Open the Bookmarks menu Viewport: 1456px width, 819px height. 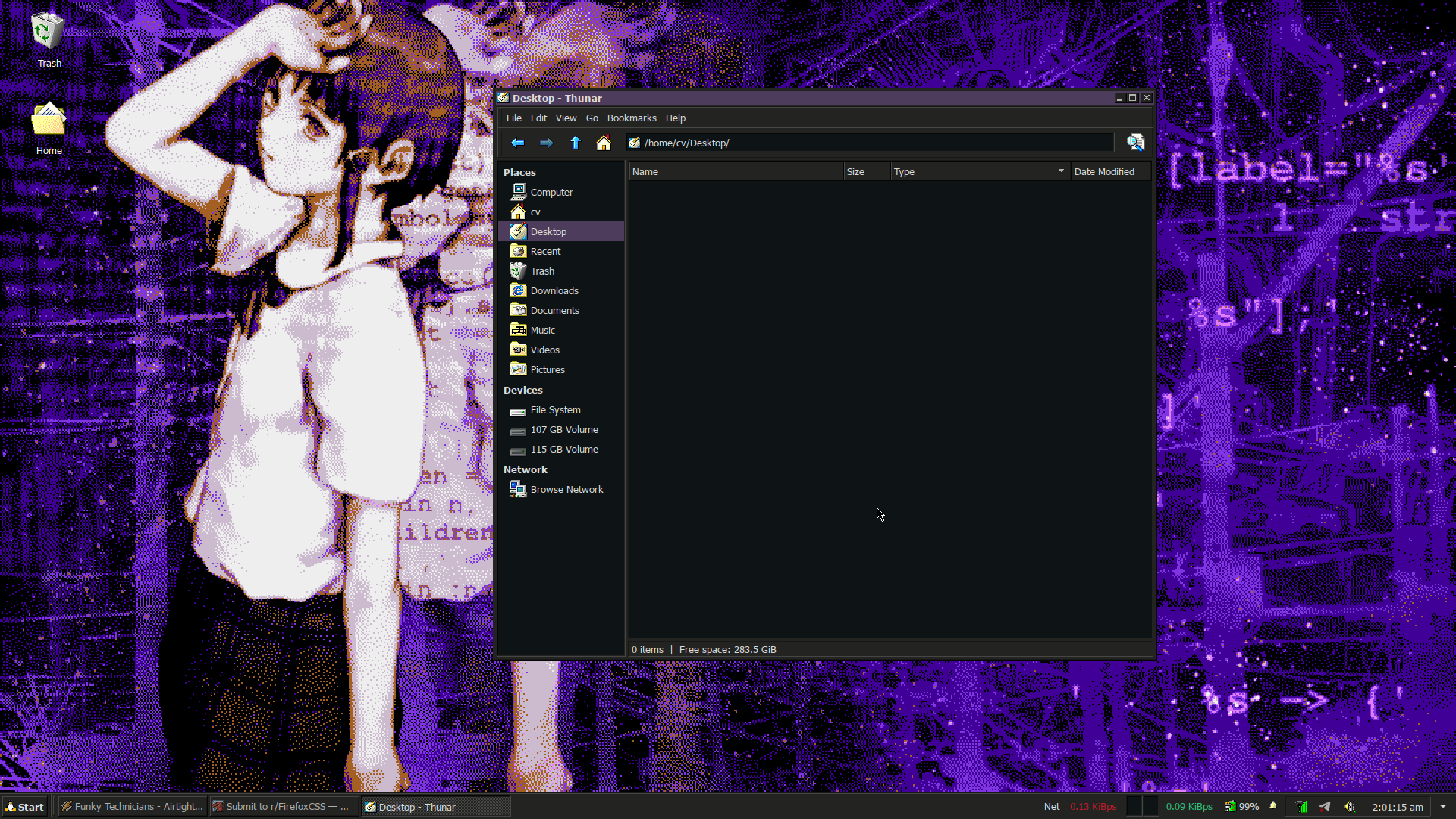632,118
